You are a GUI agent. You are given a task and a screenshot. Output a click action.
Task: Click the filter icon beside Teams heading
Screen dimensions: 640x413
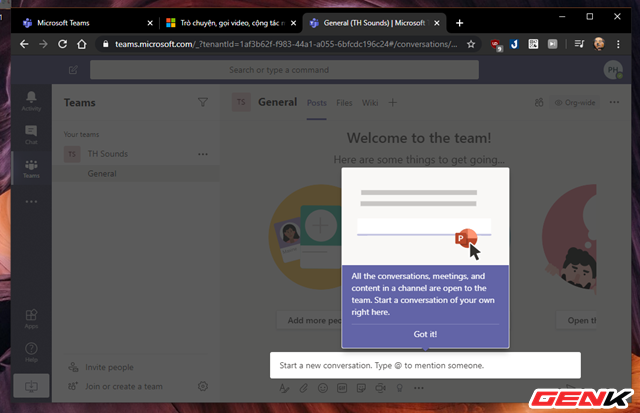click(203, 102)
